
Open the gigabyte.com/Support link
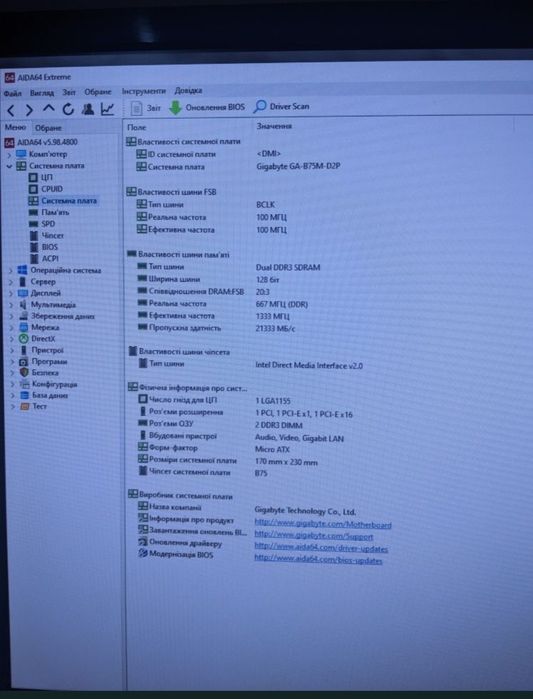pos(314,536)
